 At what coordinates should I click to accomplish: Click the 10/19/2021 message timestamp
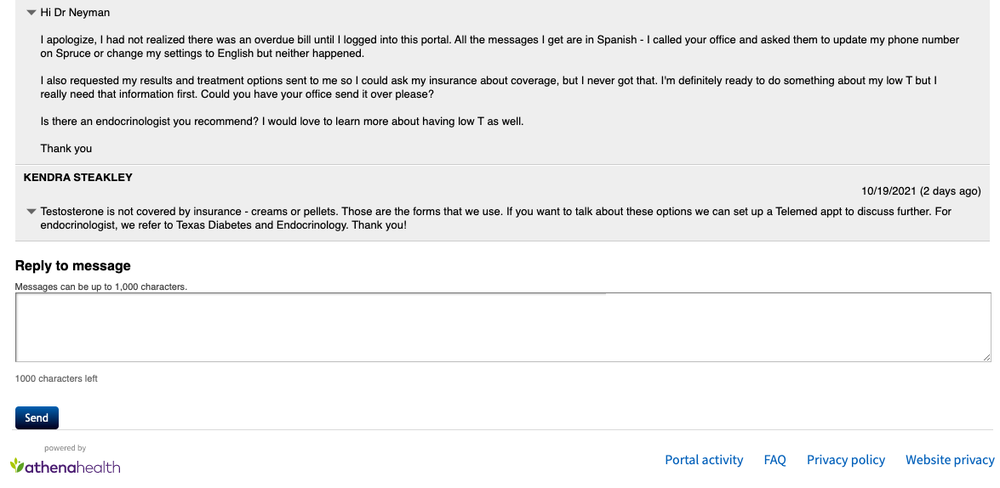click(921, 191)
